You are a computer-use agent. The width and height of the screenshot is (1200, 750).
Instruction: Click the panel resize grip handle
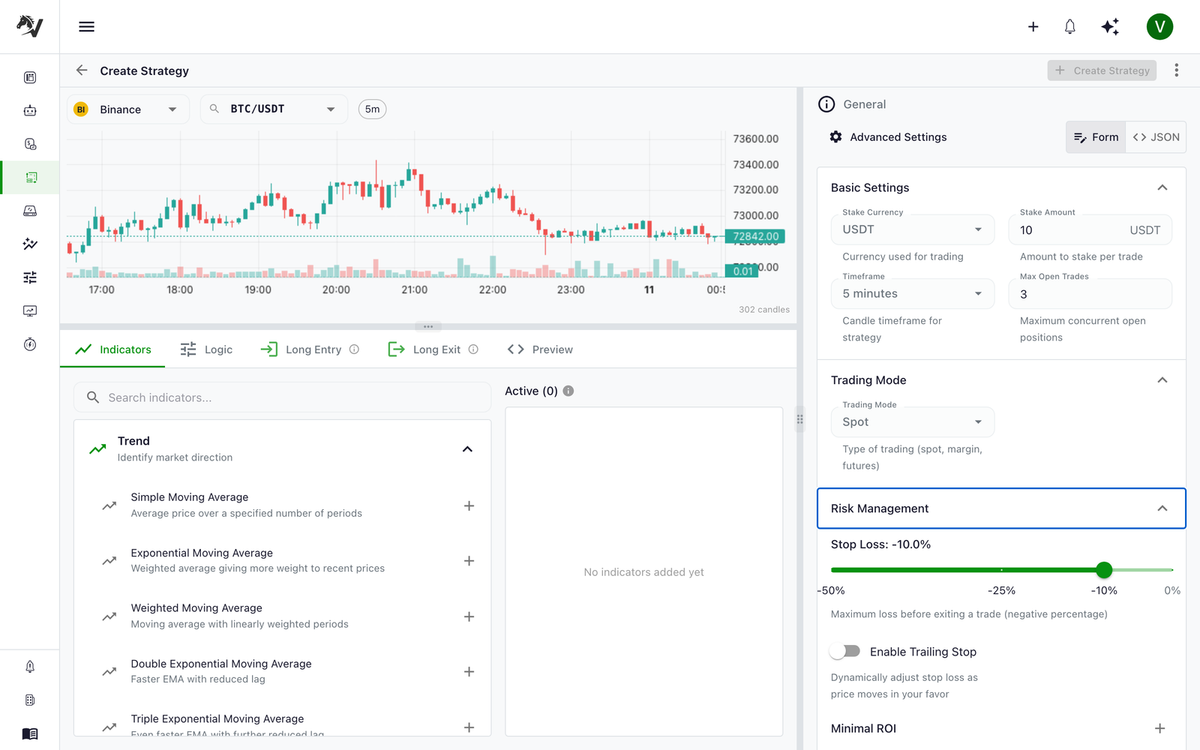[x=800, y=420]
